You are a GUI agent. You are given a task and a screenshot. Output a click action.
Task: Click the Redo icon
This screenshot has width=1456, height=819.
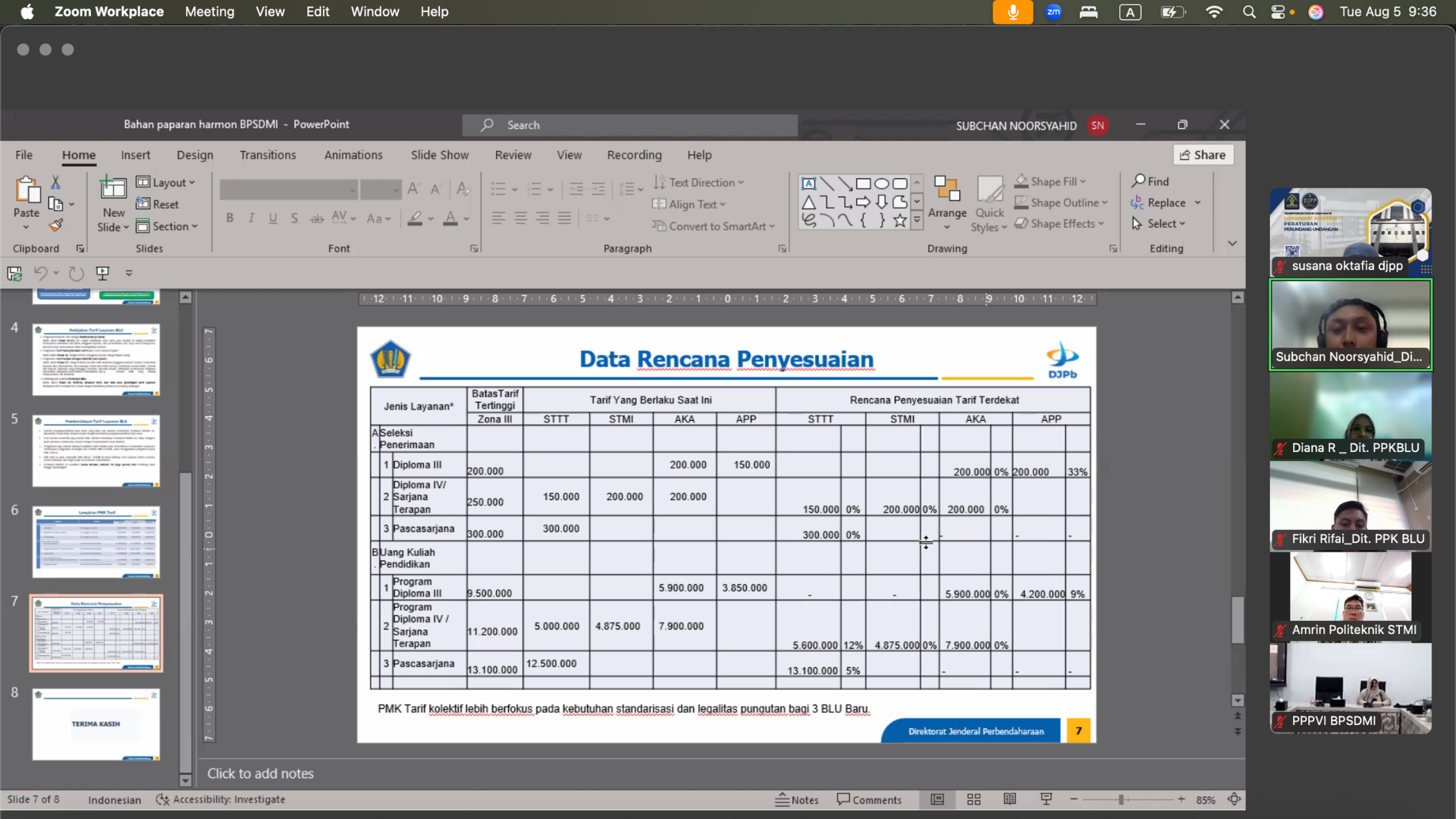coord(76,273)
